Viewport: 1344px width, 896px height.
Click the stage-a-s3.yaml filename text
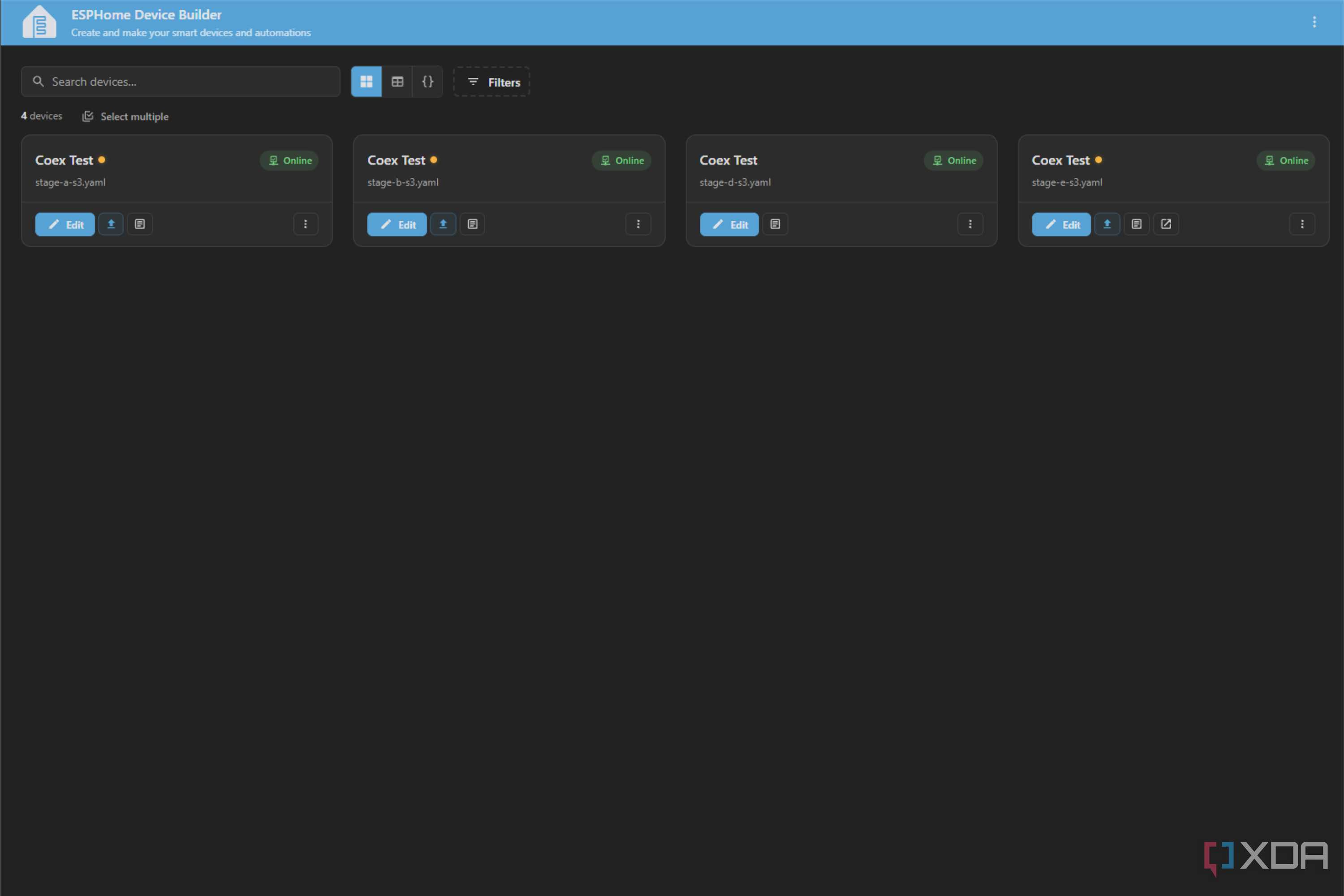tap(70, 182)
